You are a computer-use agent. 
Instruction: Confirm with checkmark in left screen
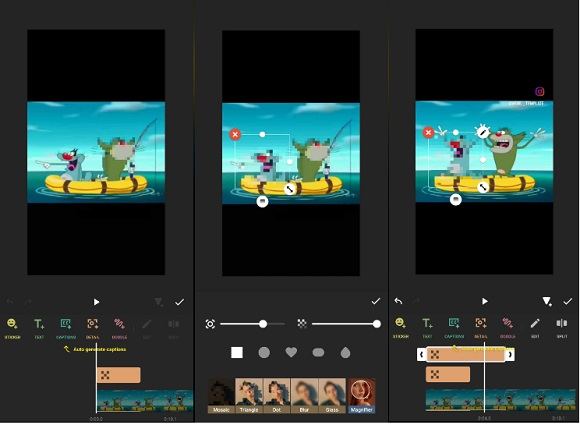point(179,302)
